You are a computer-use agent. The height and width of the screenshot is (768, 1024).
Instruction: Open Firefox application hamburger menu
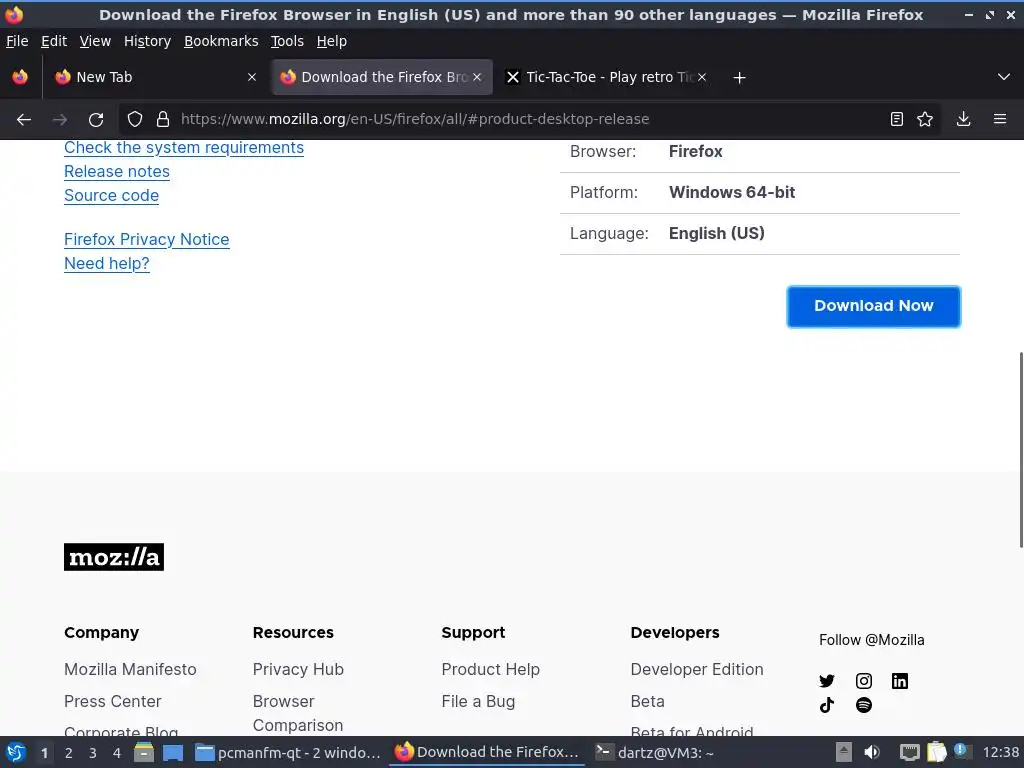1000,119
